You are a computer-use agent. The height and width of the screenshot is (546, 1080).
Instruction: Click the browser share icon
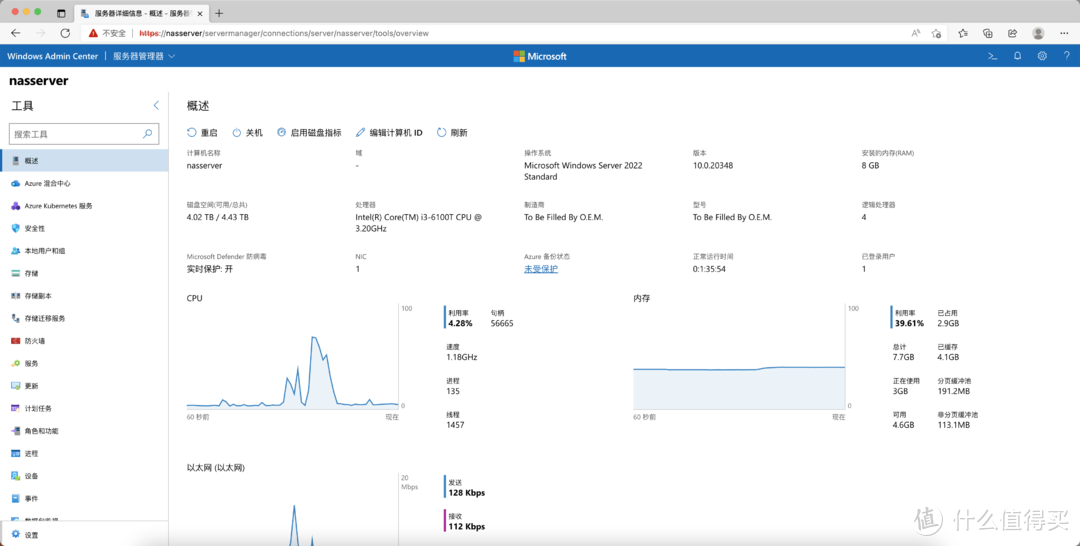(x=1012, y=33)
